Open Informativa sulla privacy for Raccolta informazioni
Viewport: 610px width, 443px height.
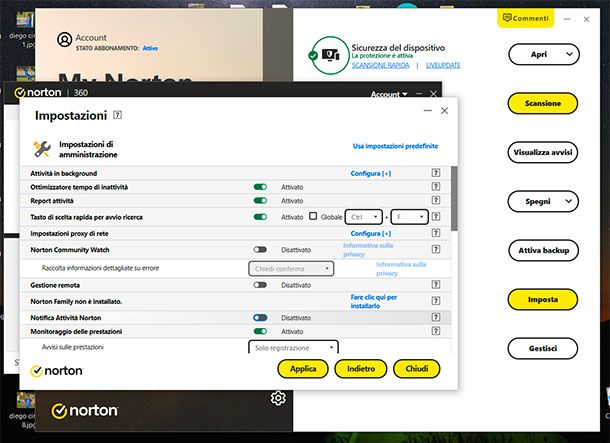pyautogui.click(x=401, y=269)
